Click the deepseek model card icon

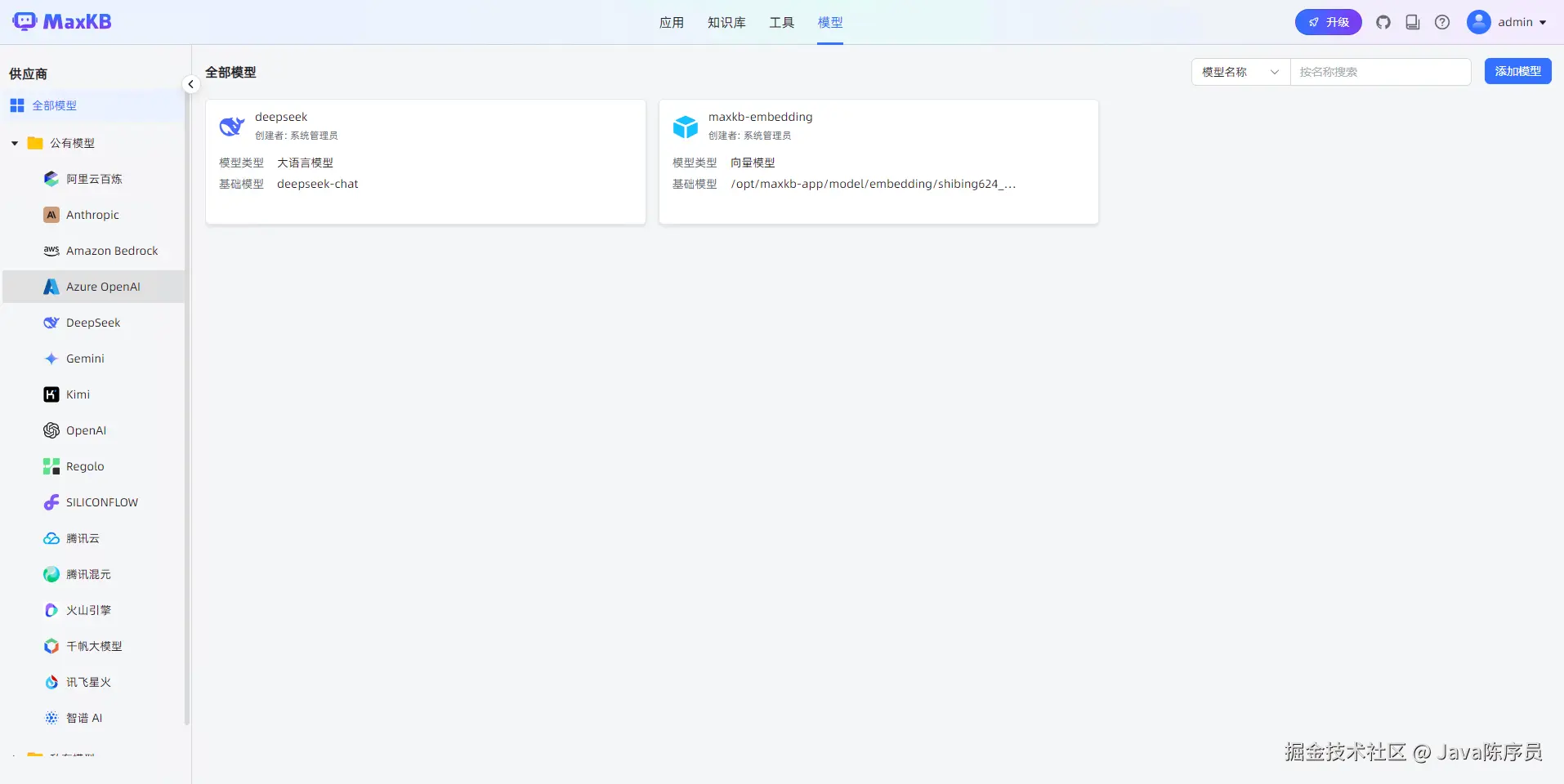(232, 127)
